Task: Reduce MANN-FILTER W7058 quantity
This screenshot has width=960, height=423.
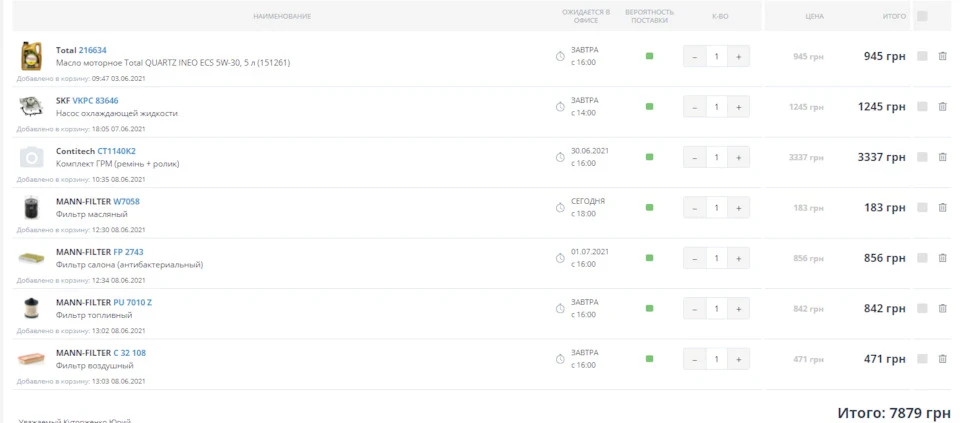Action: [x=694, y=208]
